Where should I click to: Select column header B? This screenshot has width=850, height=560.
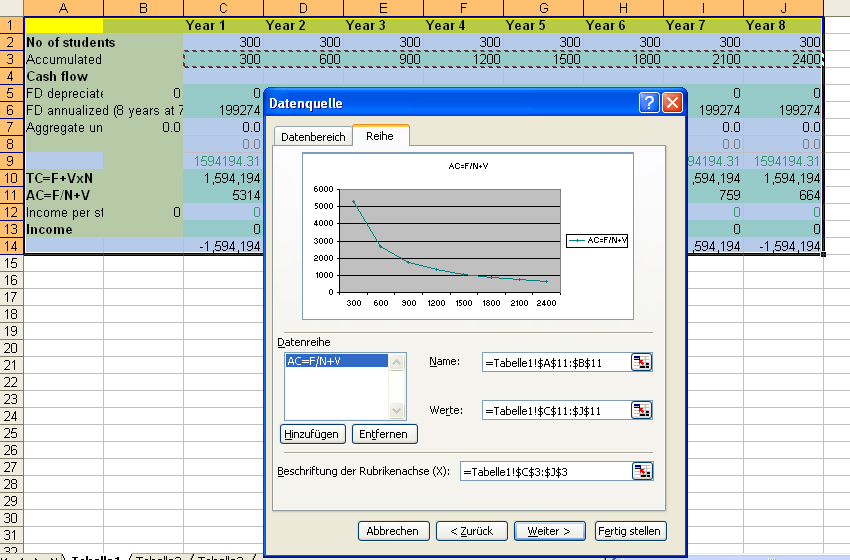(143, 8)
